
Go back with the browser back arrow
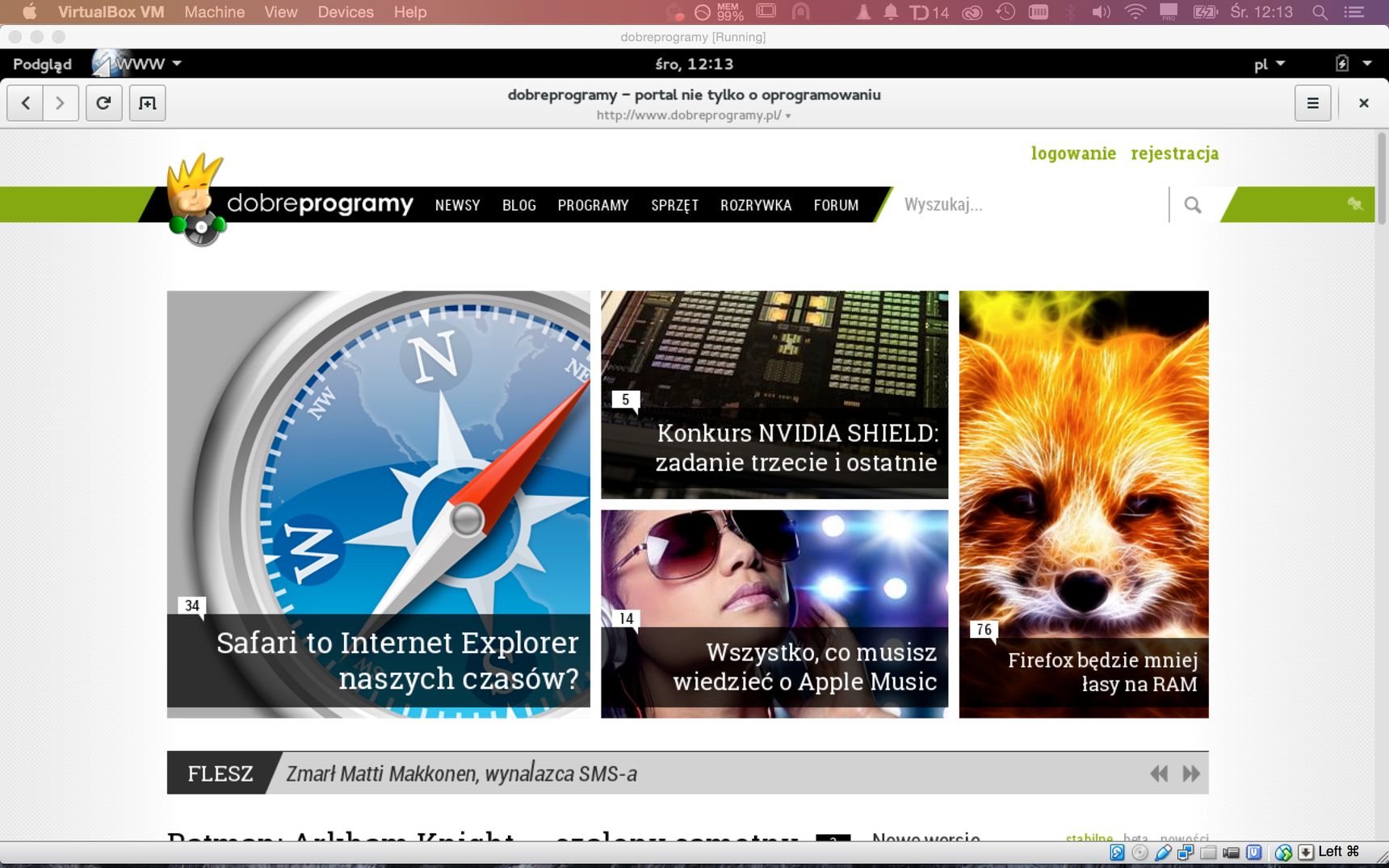(x=25, y=103)
